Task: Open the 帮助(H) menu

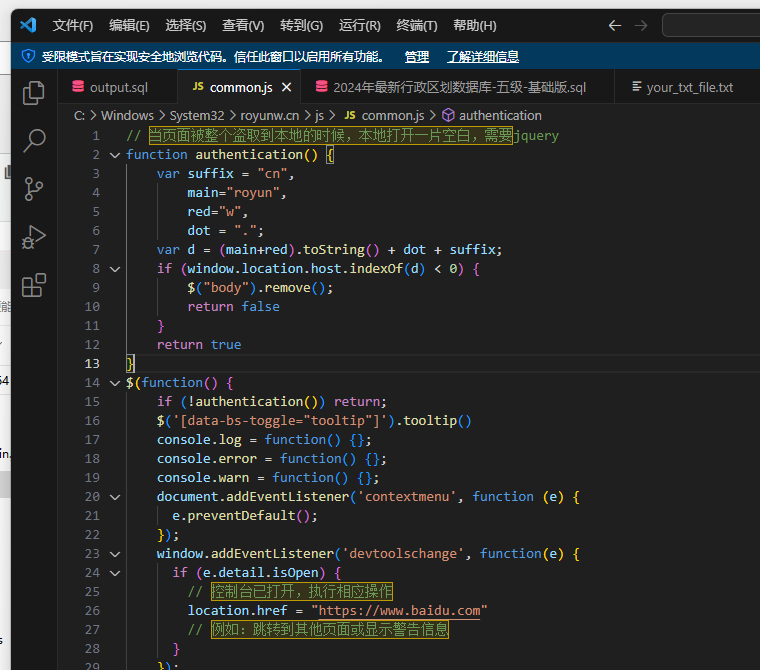Action: [475, 25]
